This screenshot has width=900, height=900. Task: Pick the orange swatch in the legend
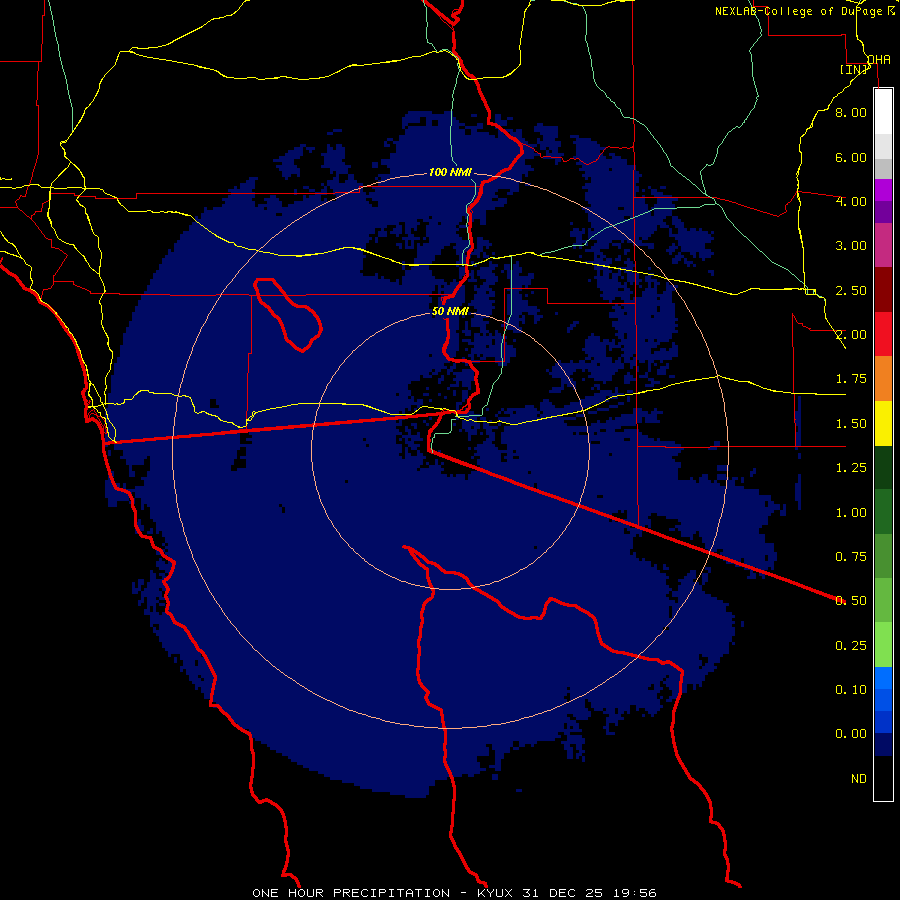(x=883, y=379)
